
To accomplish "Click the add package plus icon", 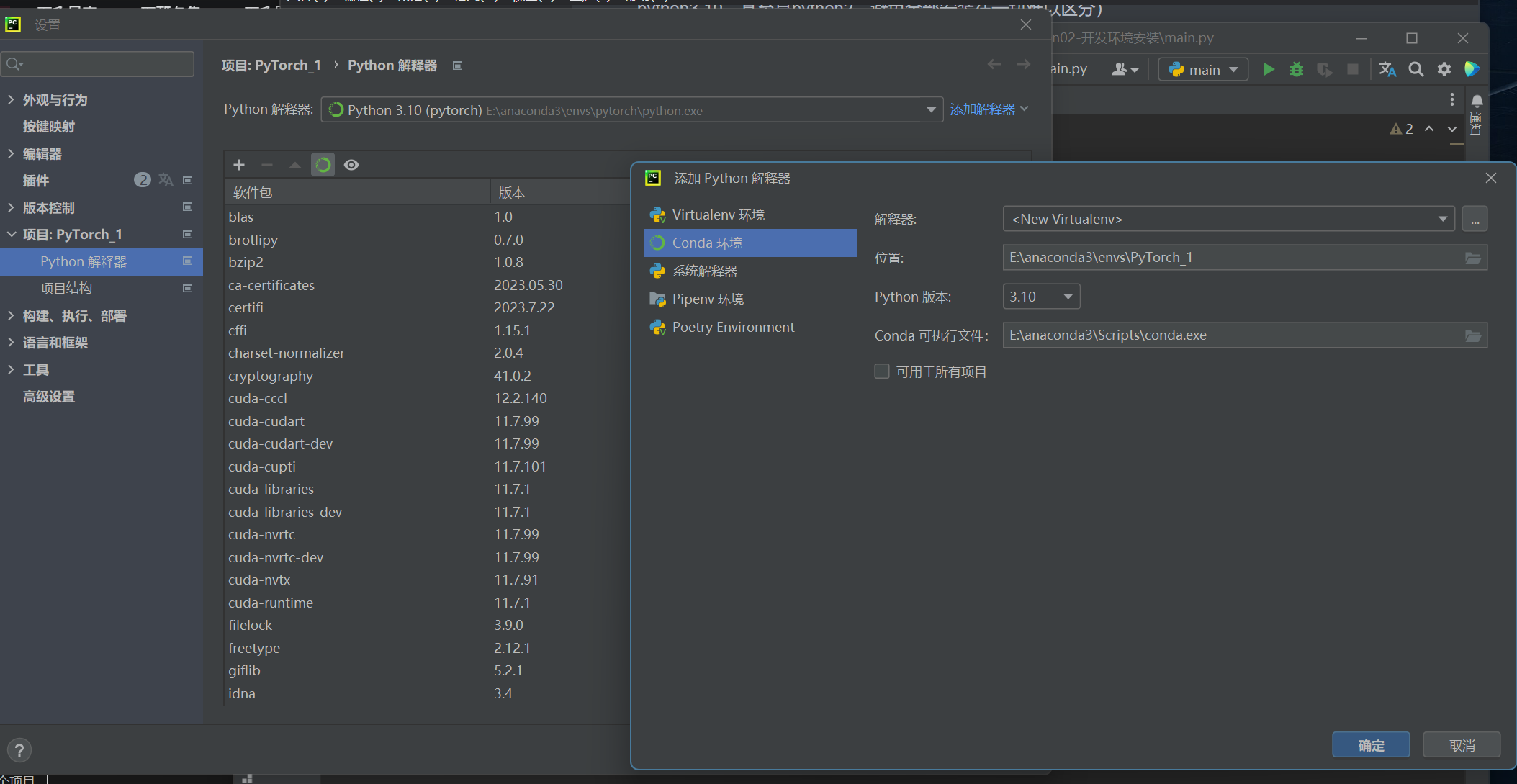I will 239,165.
